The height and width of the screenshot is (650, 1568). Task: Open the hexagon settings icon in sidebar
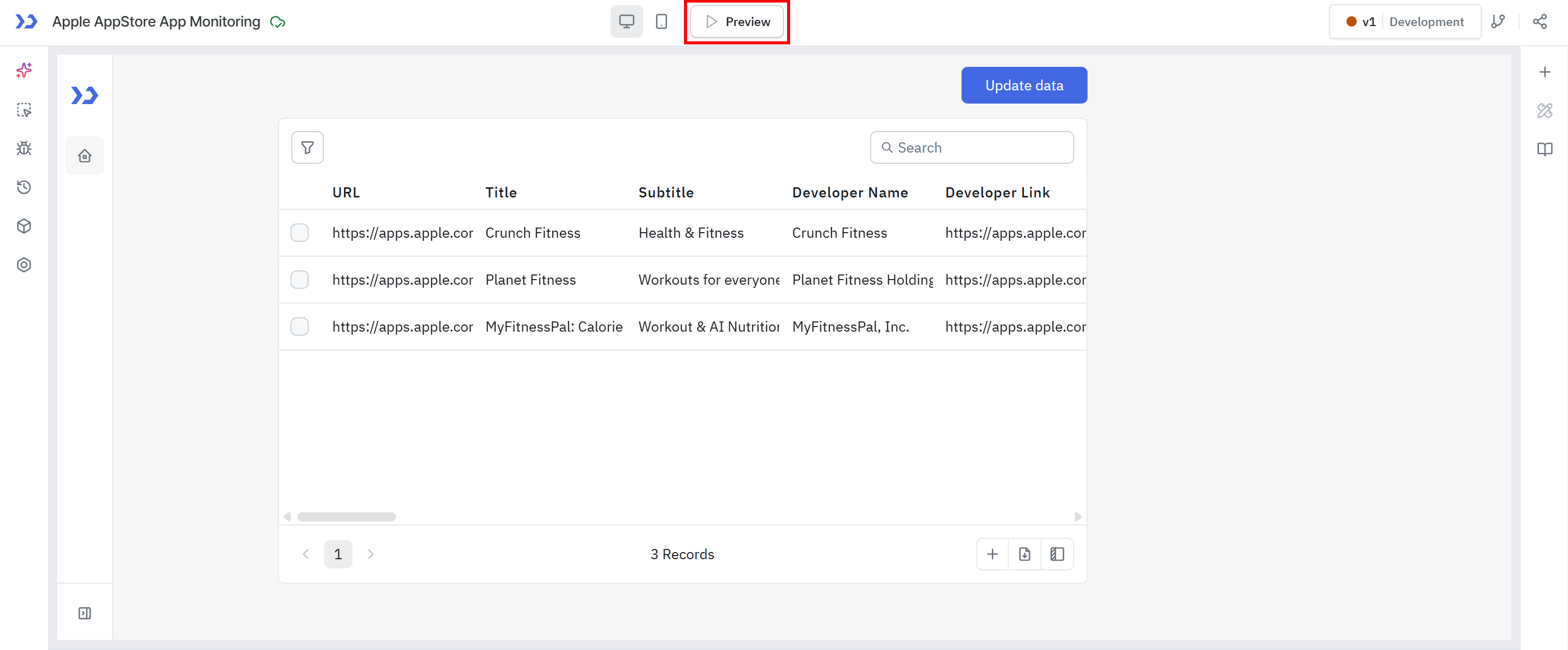(24, 265)
